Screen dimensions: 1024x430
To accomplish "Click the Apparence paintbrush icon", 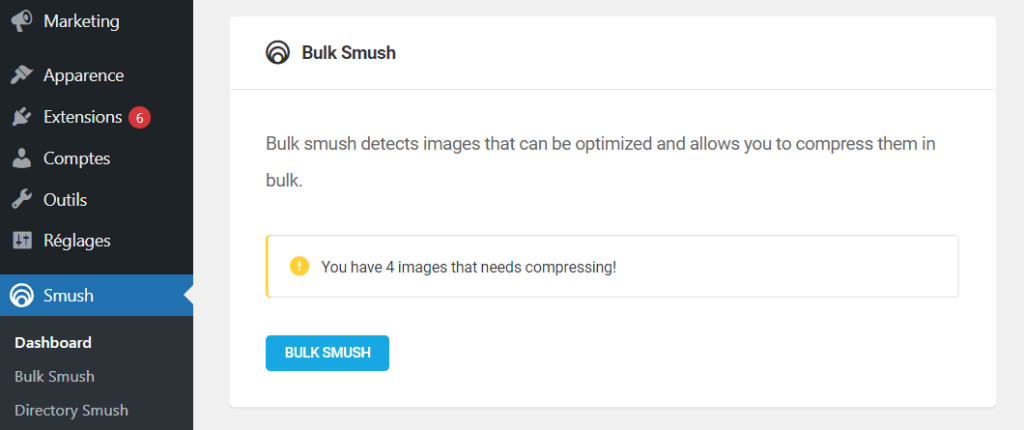I will (21, 75).
